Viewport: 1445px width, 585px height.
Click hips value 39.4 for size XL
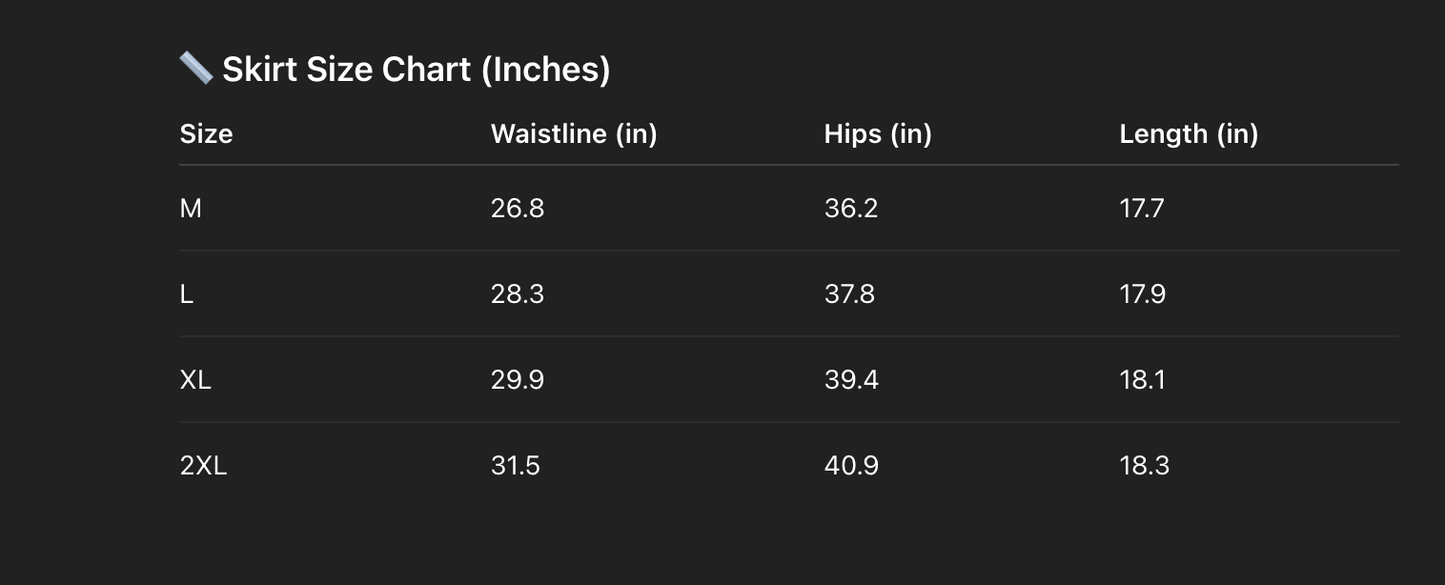tap(852, 380)
